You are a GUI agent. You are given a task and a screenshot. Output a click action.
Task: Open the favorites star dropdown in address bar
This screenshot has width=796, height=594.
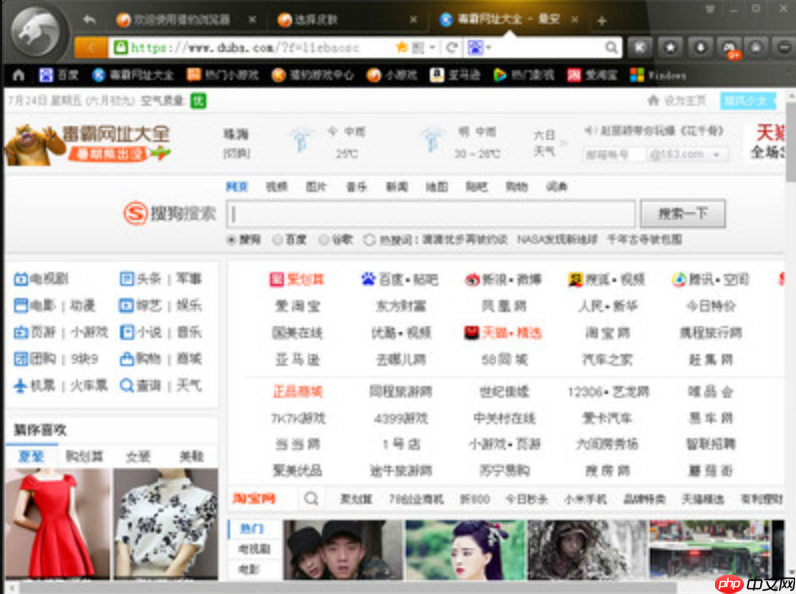coord(403,47)
